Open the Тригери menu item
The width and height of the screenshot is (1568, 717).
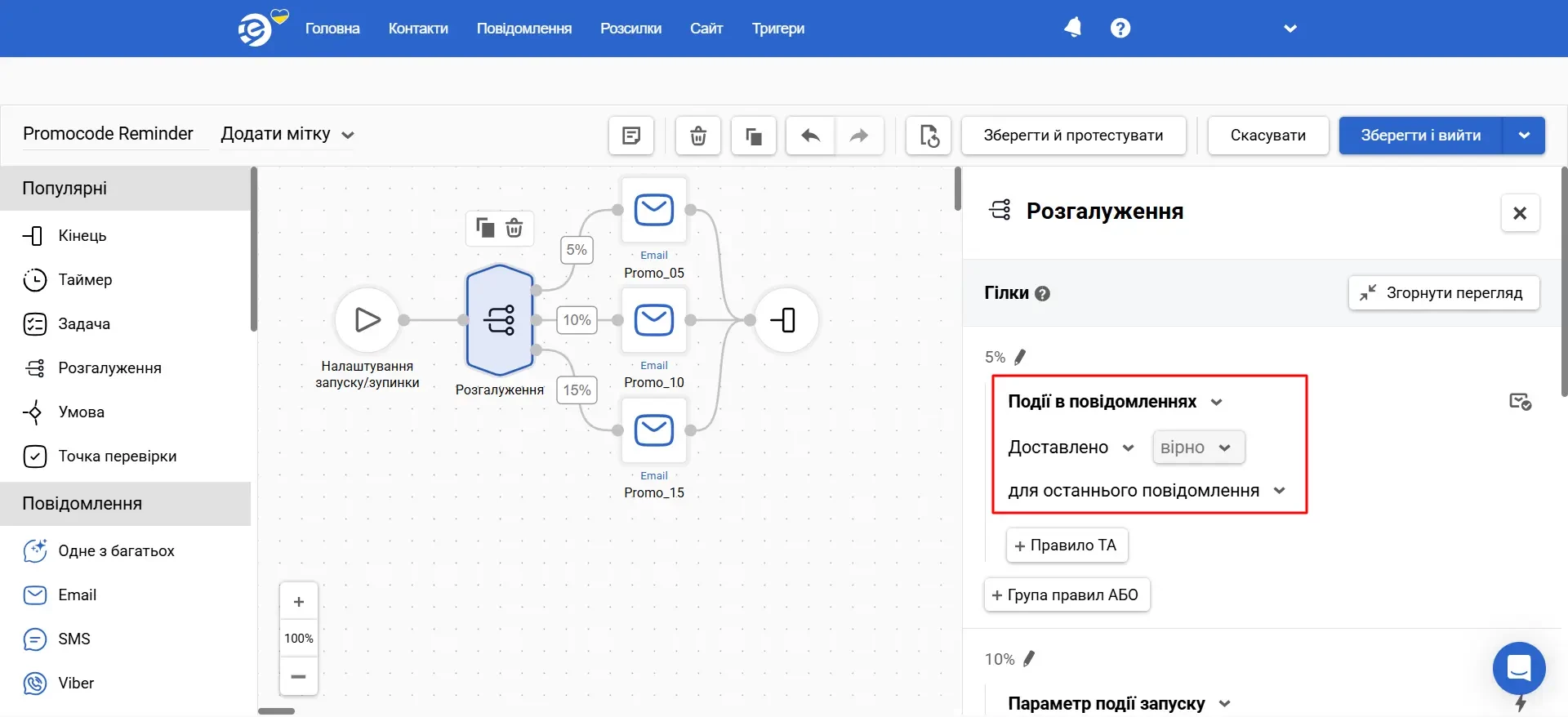pos(777,29)
